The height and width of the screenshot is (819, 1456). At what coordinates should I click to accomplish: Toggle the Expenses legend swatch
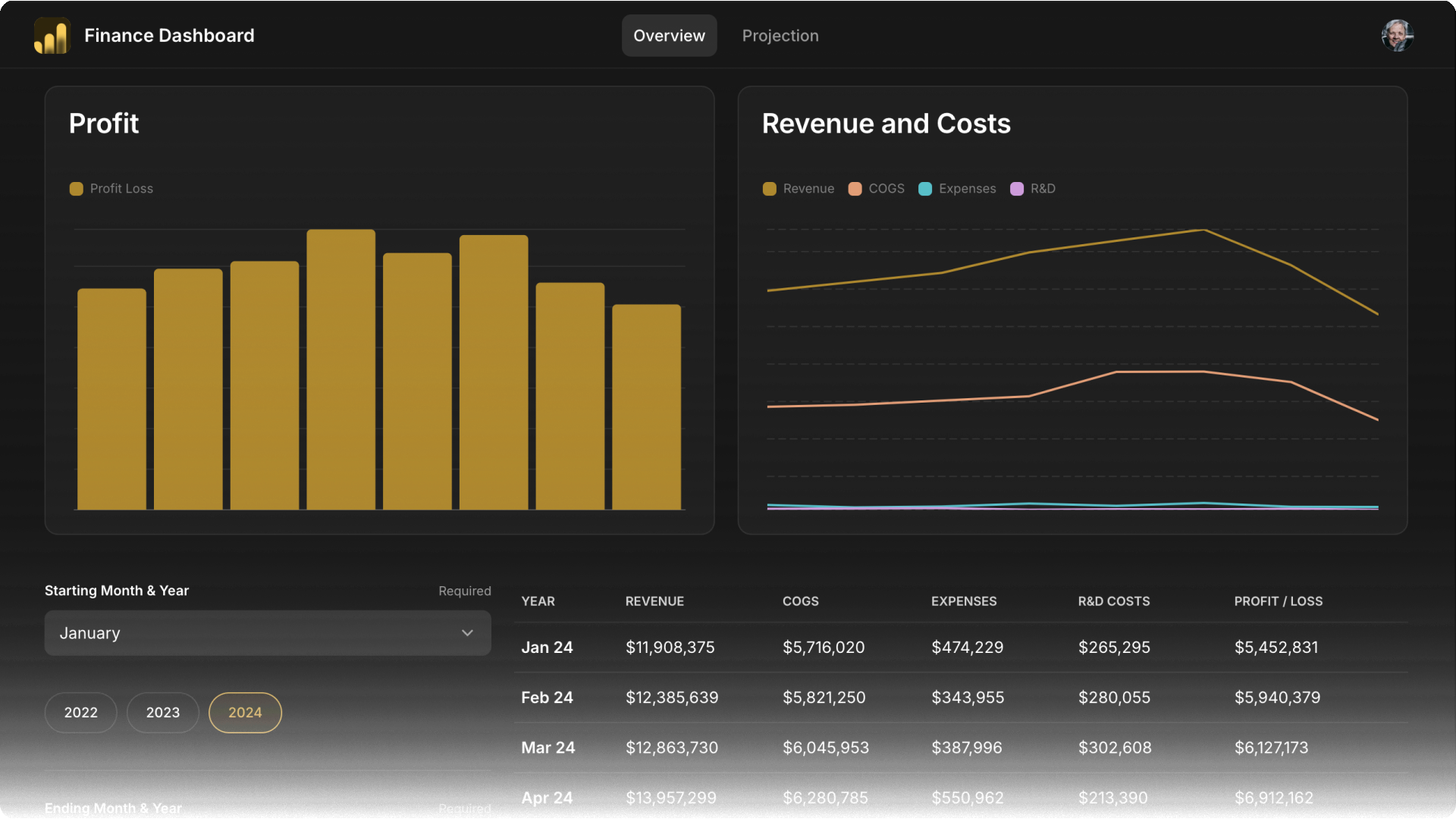925,189
